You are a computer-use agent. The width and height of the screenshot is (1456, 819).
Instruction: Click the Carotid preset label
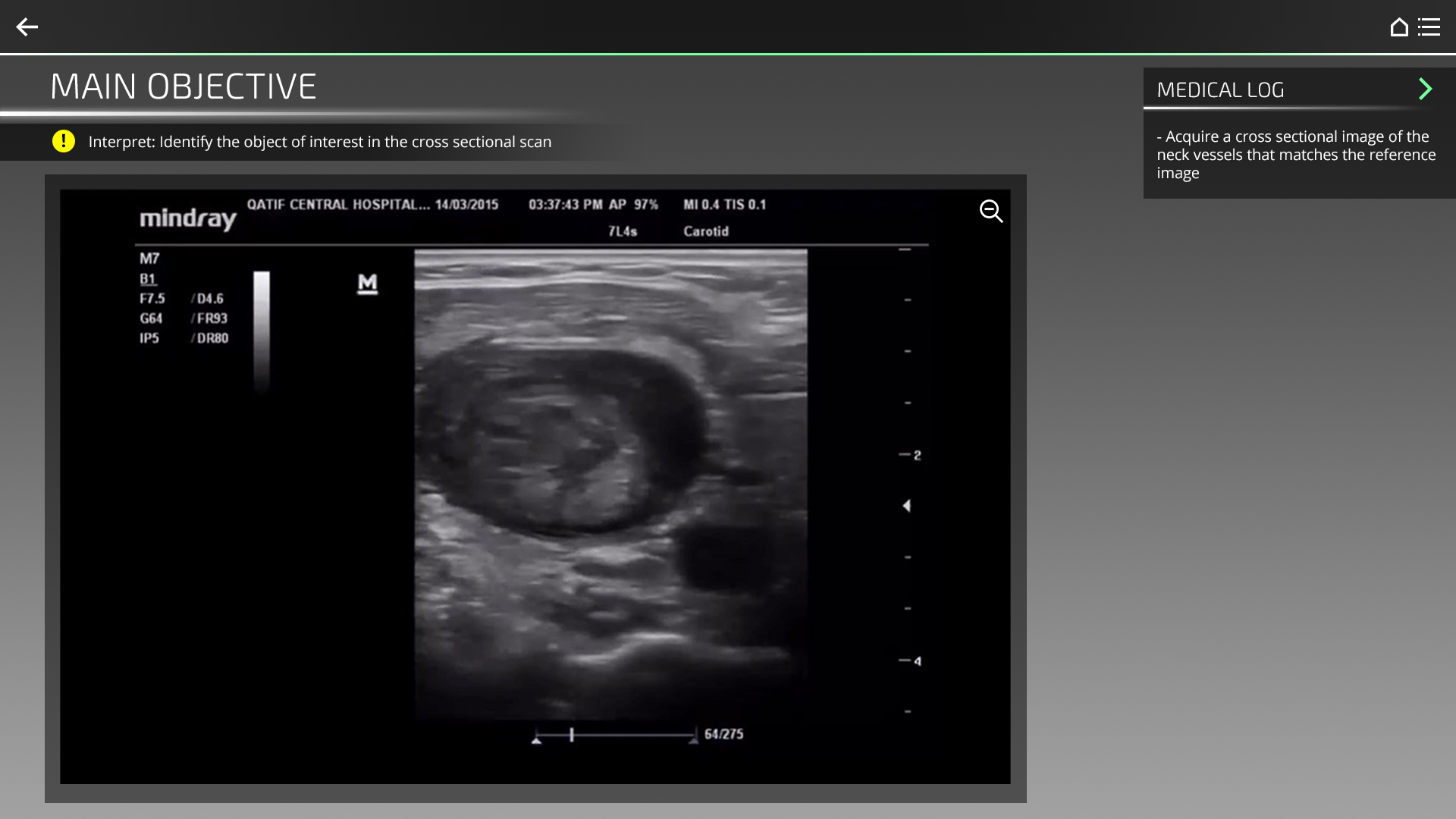pyautogui.click(x=705, y=231)
